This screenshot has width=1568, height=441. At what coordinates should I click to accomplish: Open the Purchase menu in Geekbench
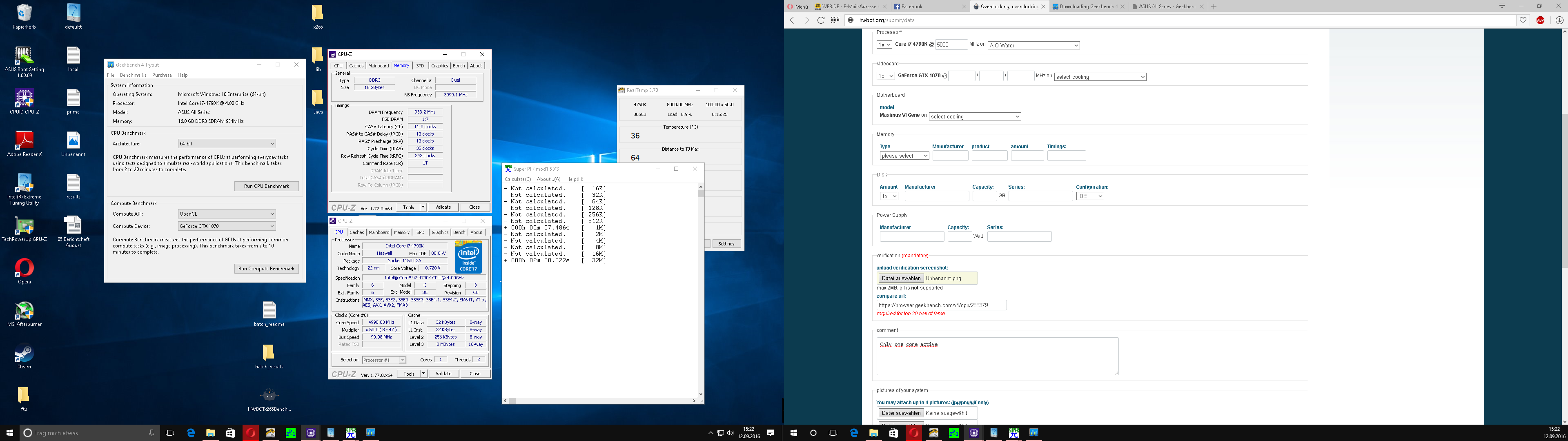[x=161, y=75]
